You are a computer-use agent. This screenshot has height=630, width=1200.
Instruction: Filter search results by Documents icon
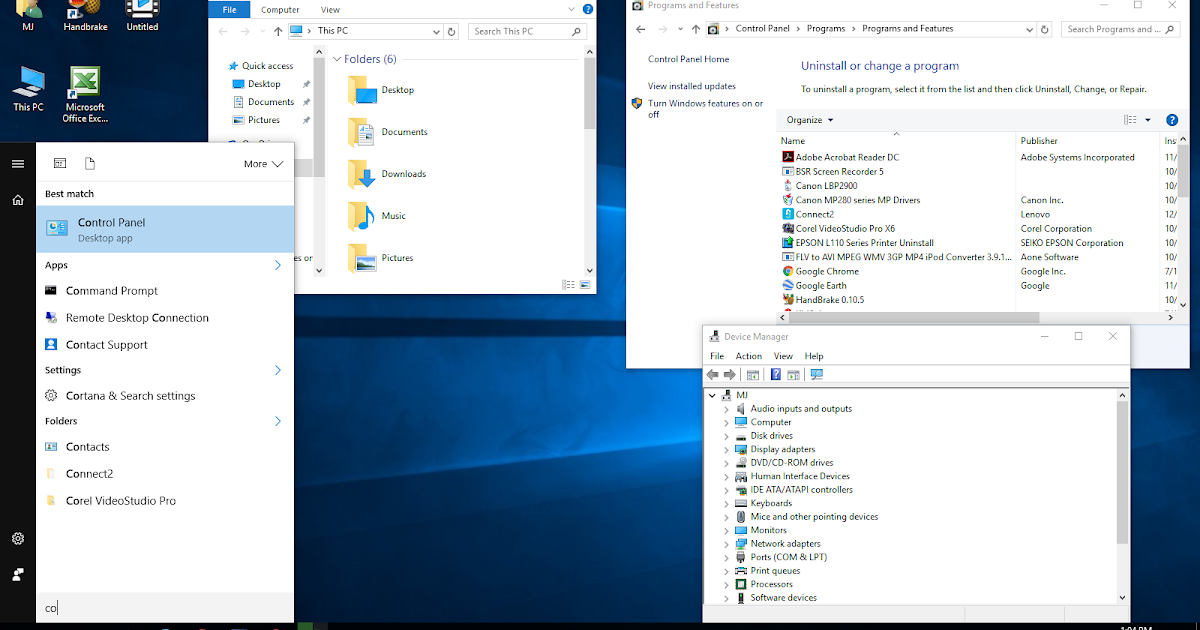90,164
